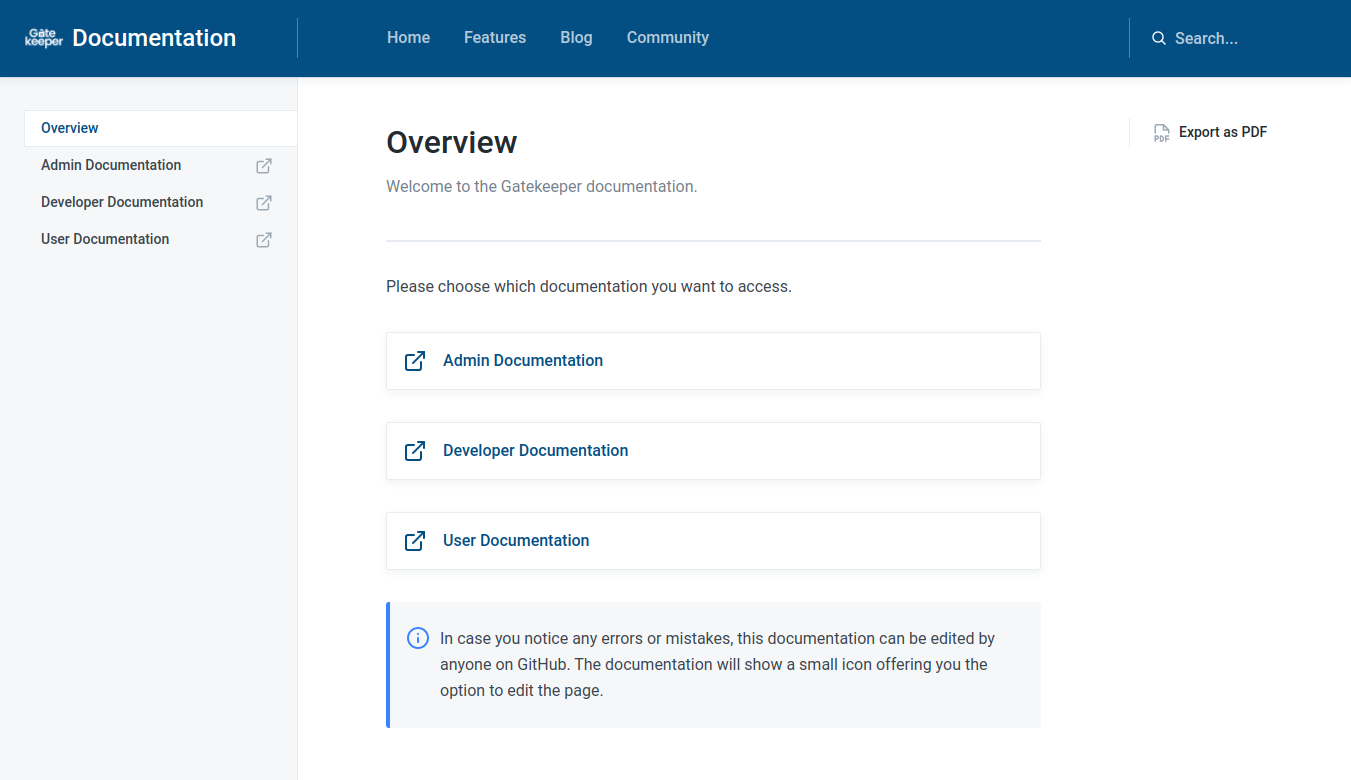Click the external-link icon on User Documentation card
The image size is (1351, 780).
click(x=415, y=541)
